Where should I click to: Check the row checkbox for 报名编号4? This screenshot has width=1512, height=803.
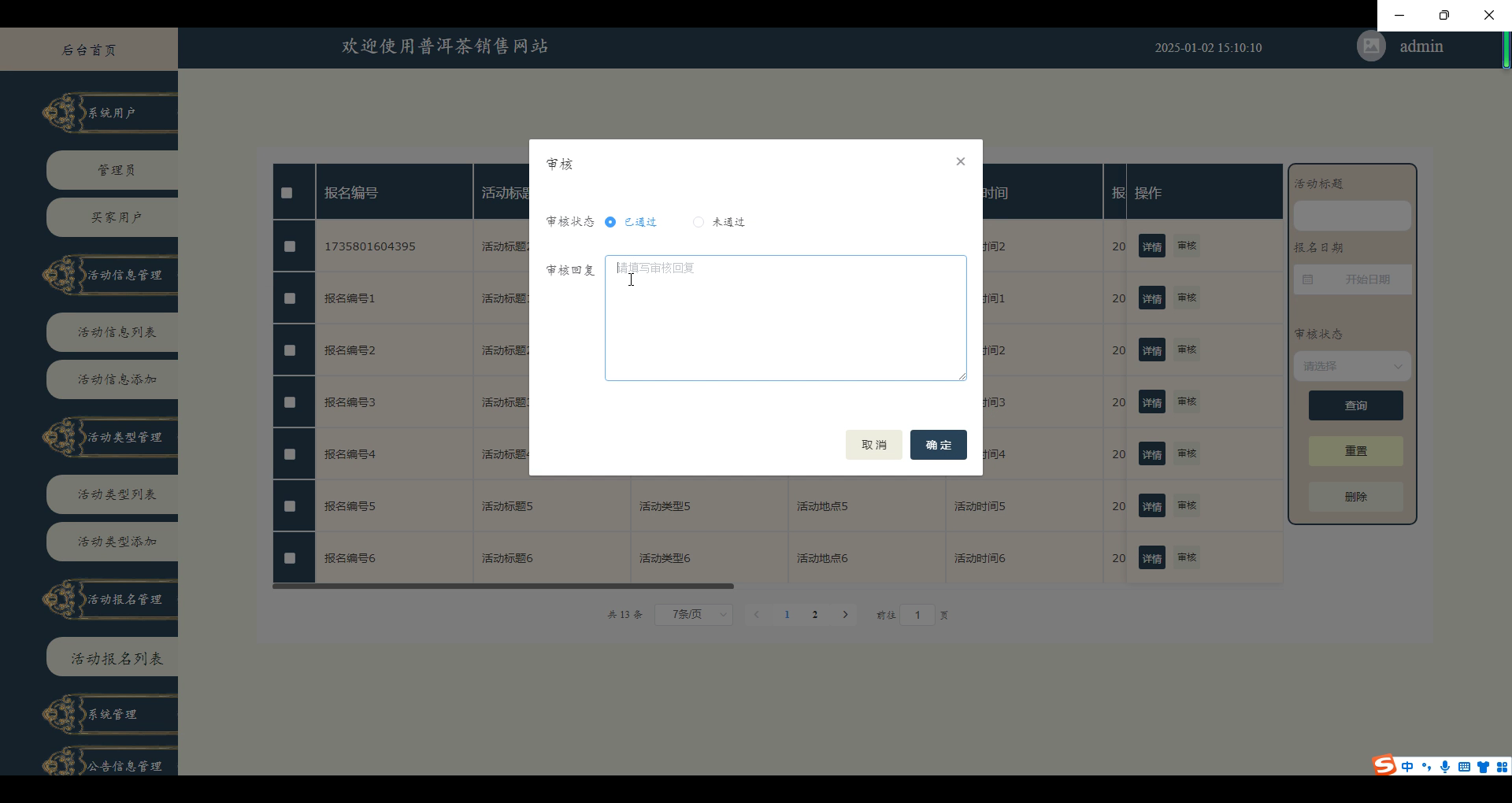[x=290, y=454]
